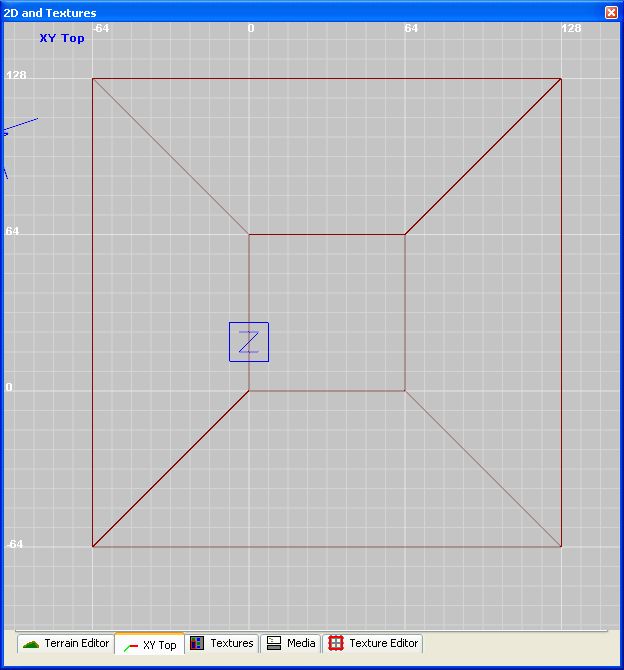The width and height of the screenshot is (624, 670).
Task: Select the blue Z marker box
Action: [248, 341]
